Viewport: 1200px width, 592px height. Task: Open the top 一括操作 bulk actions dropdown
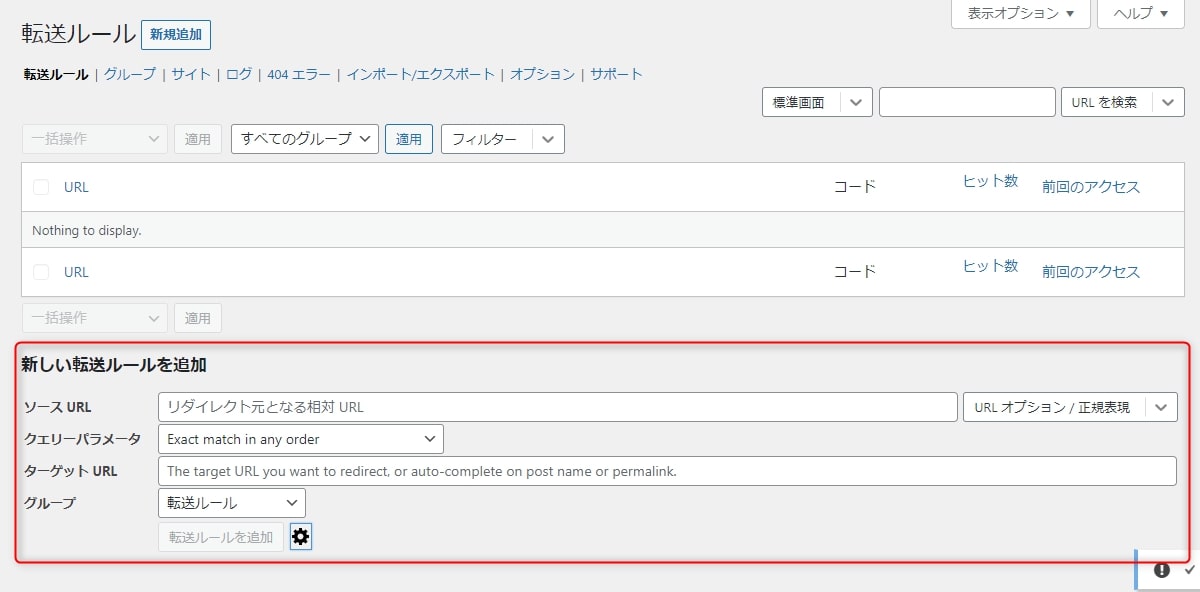click(x=94, y=139)
